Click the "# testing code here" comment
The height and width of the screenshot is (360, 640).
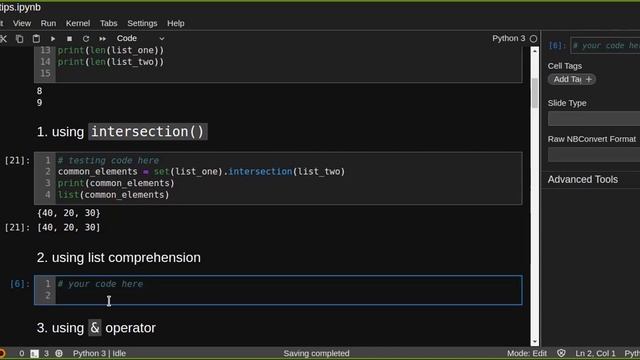point(109,160)
